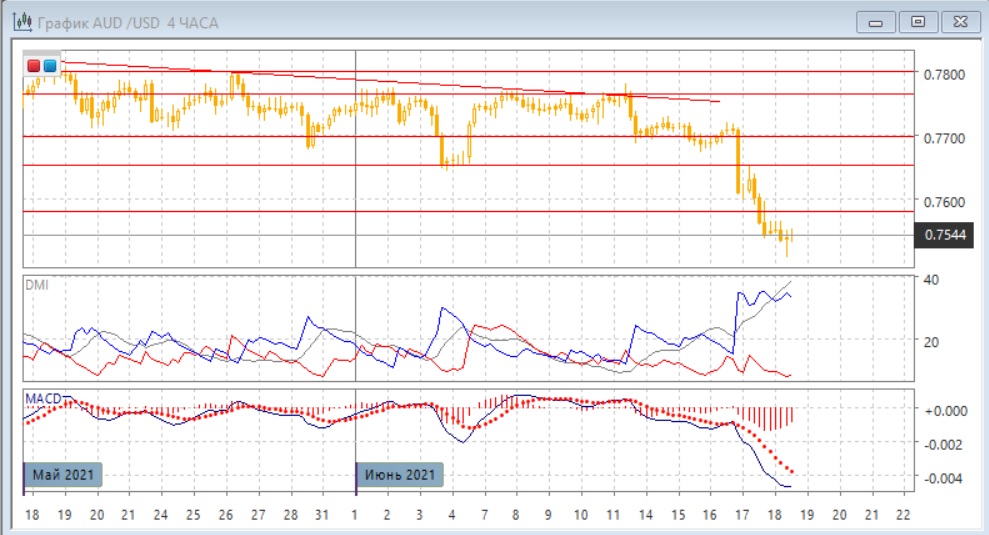Screen dimensions: 989x535
Task: Select the Май 2021 month marker
Action: [x=64, y=474]
